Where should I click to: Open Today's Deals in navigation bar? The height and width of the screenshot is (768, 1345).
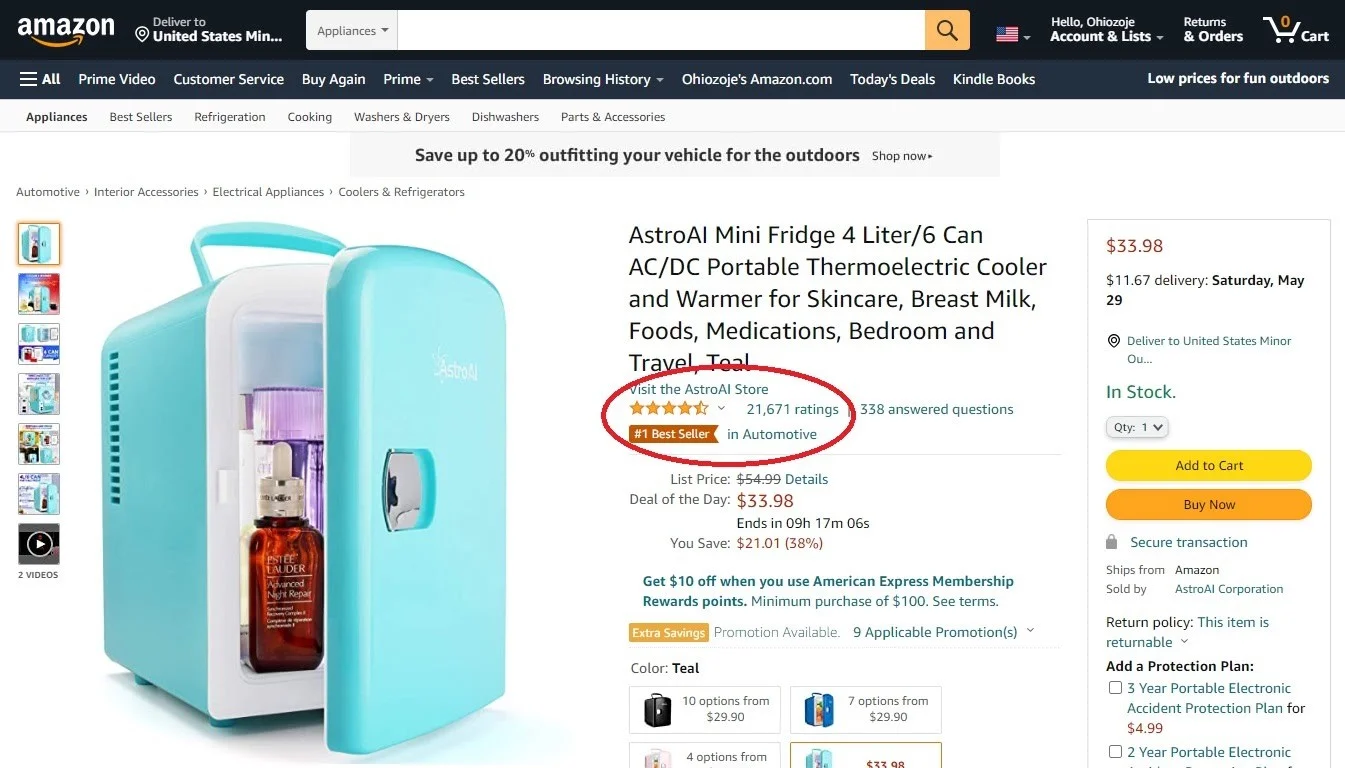point(892,79)
